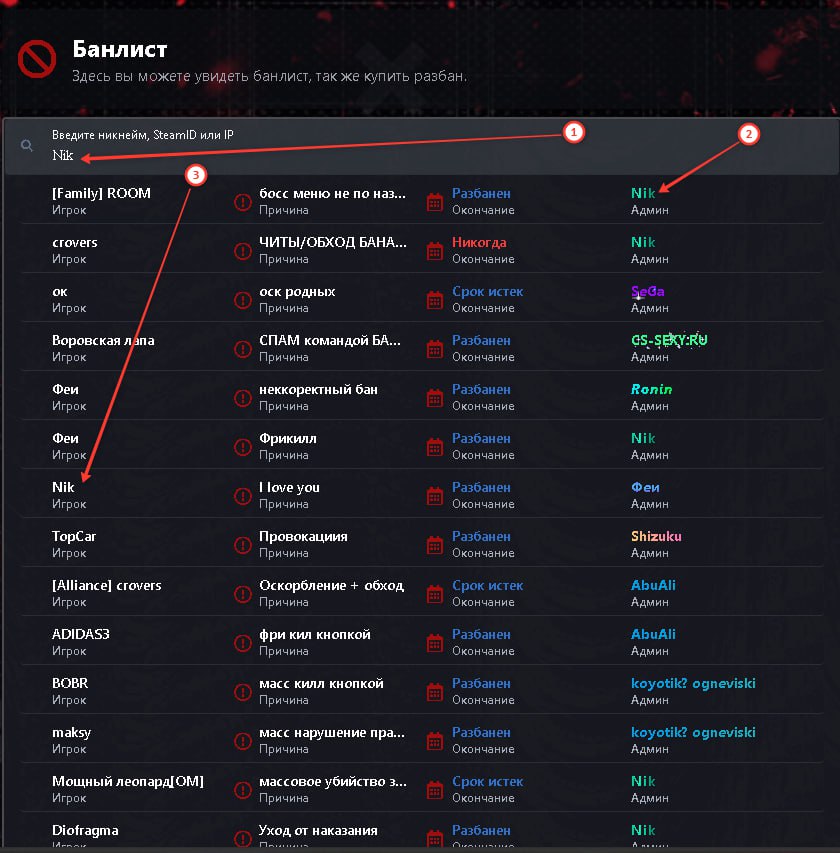840x853 pixels.
Task: Click the magnifier search icon
Action: coord(26,146)
